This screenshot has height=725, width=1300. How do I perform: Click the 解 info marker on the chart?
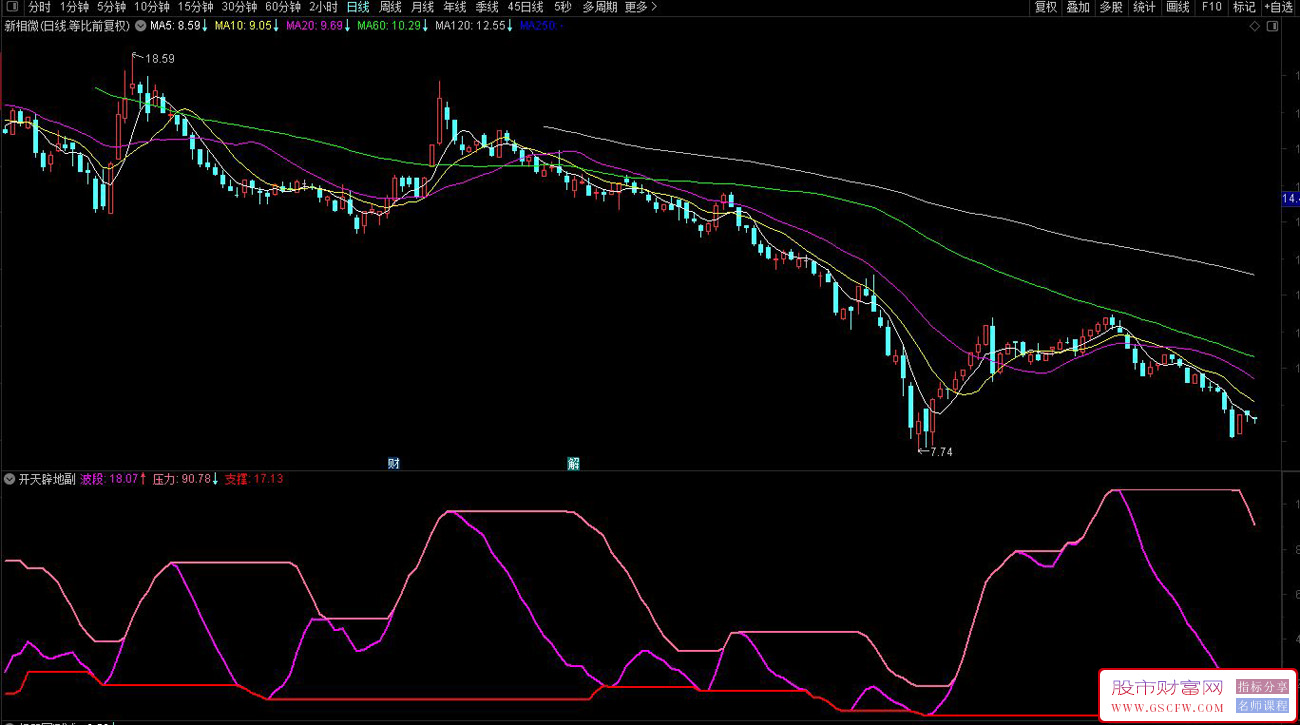coord(574,463)
